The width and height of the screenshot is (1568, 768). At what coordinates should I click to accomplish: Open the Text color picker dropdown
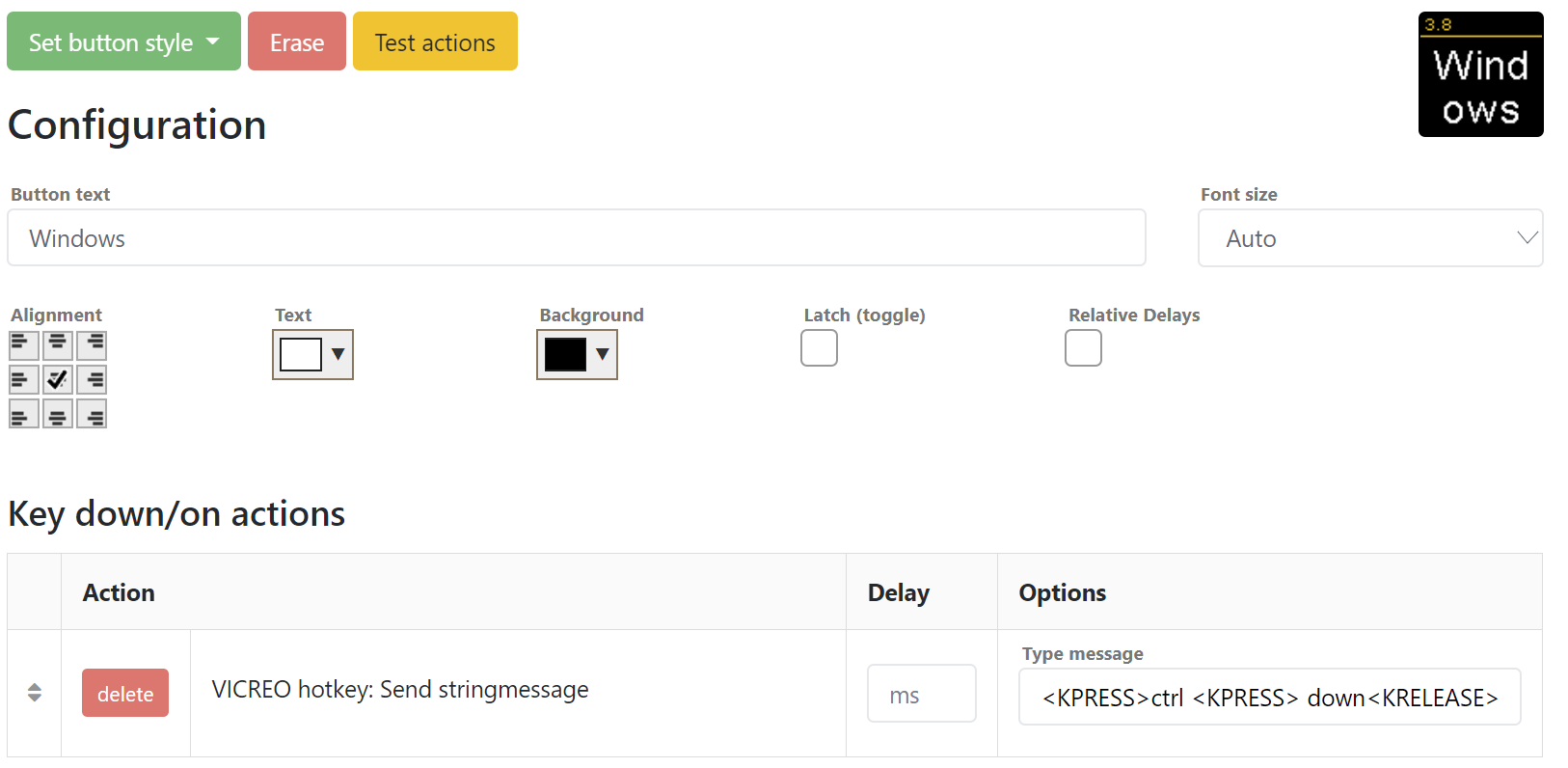pos(312,354)
